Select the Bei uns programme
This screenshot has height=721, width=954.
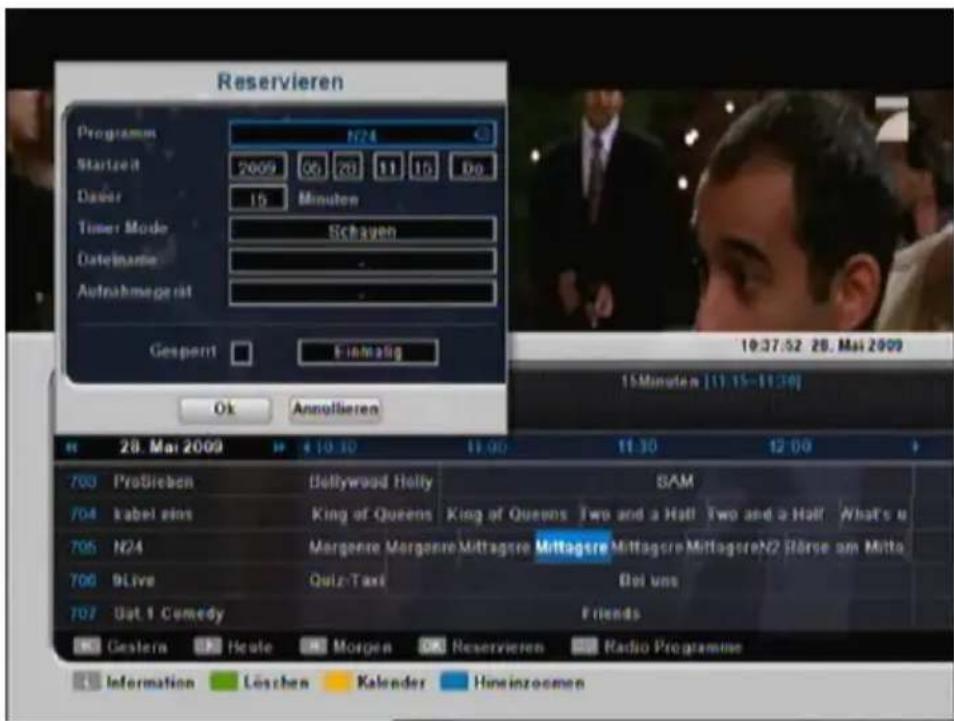pos(648,580)
